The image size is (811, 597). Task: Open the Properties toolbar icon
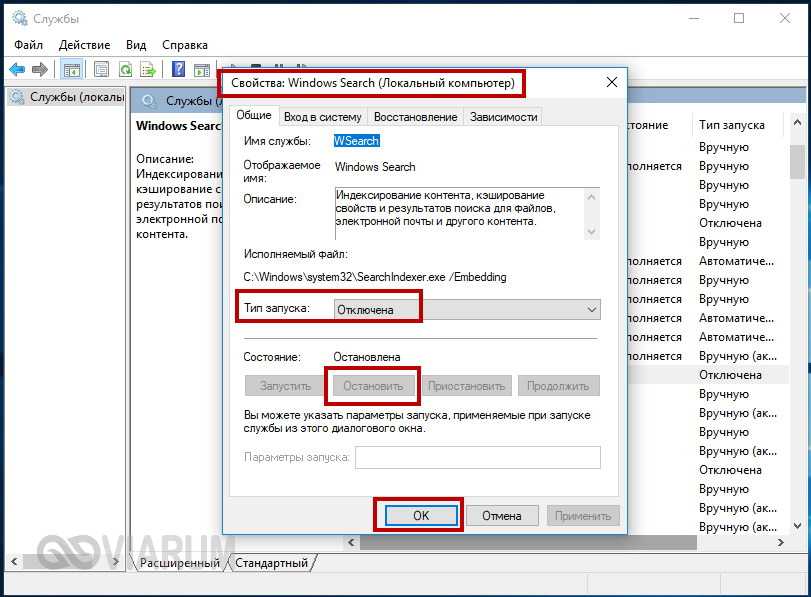coord(101,69)
